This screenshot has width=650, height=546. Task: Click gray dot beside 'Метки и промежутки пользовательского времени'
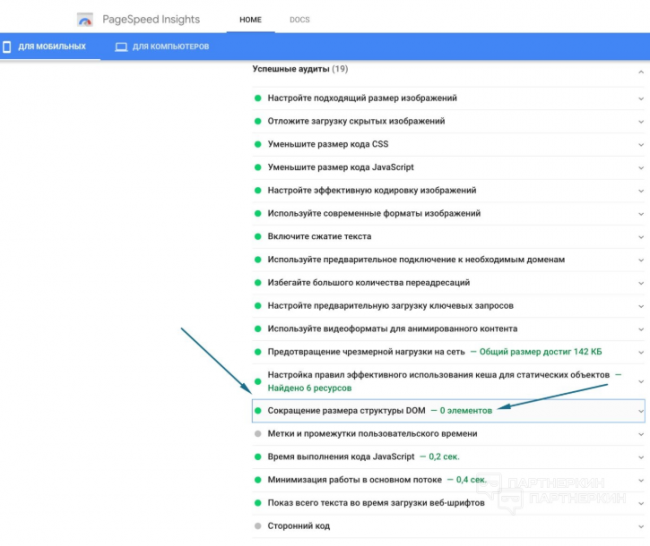click(x=257, y=433)
